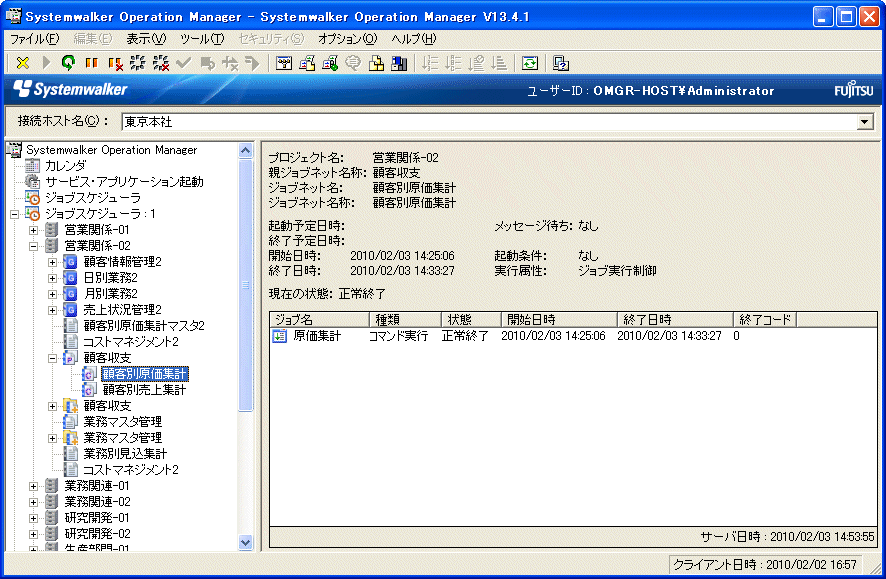Screen dimensions: 886x579
Task: Open the 接続ホスト名 dropdown arrow
Action: pos(865,121)
